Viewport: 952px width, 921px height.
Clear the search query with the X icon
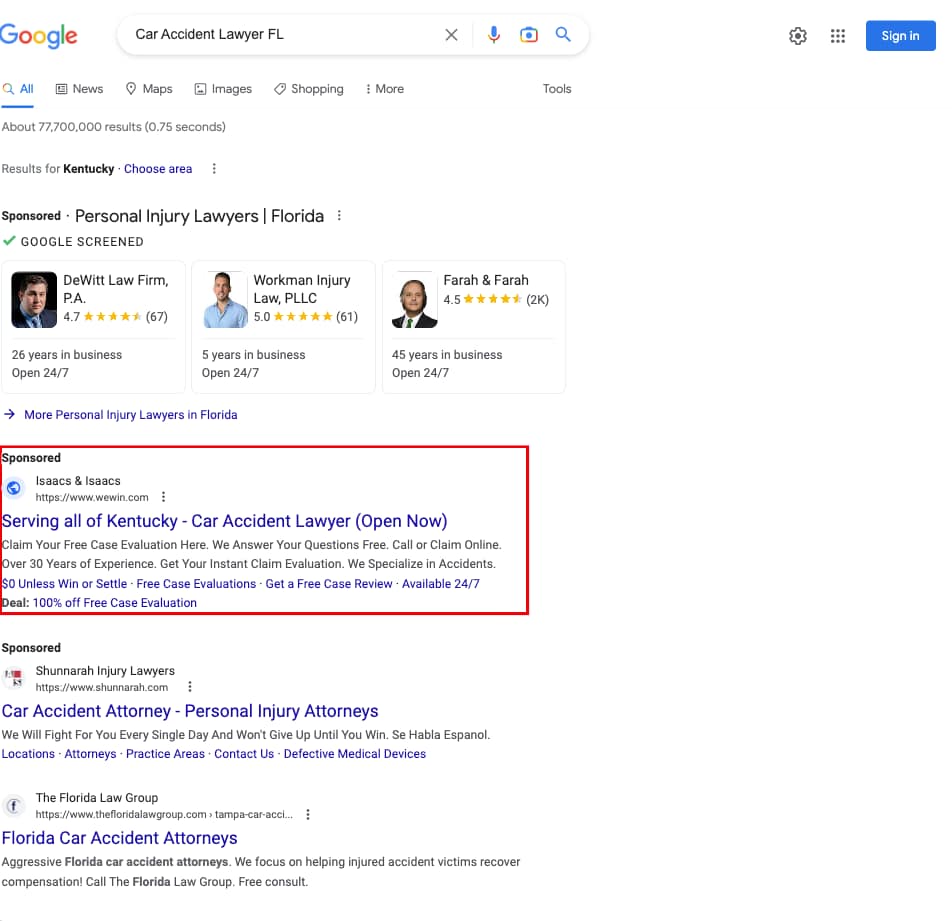point(451,35)
